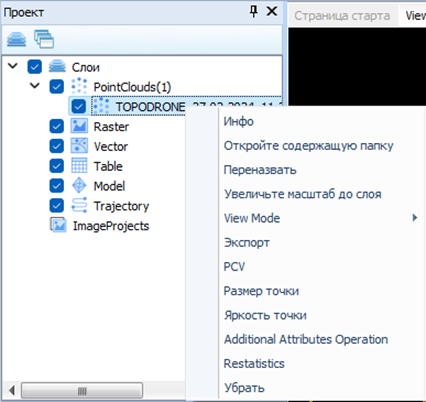Toggle the Table checkbox
This screenshot has height=402, width=426.
pyautogui.click(x=57, y=166)
